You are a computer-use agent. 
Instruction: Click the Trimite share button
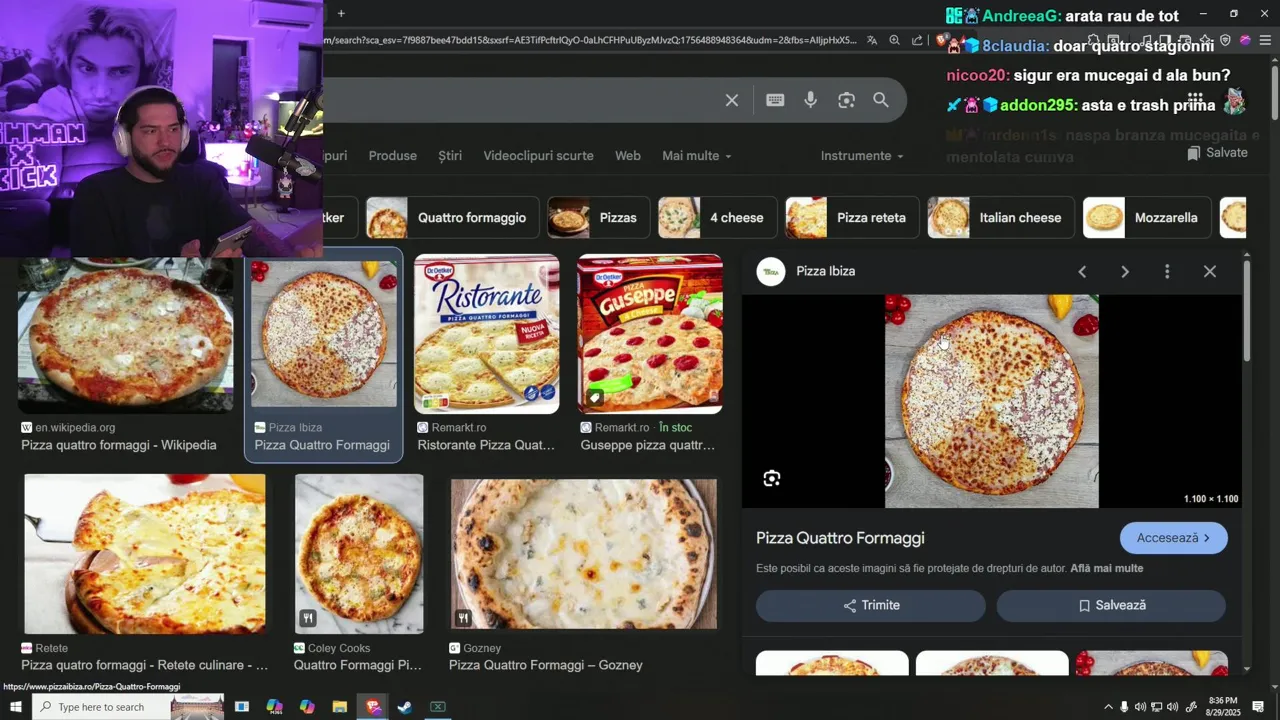(871, 606)
